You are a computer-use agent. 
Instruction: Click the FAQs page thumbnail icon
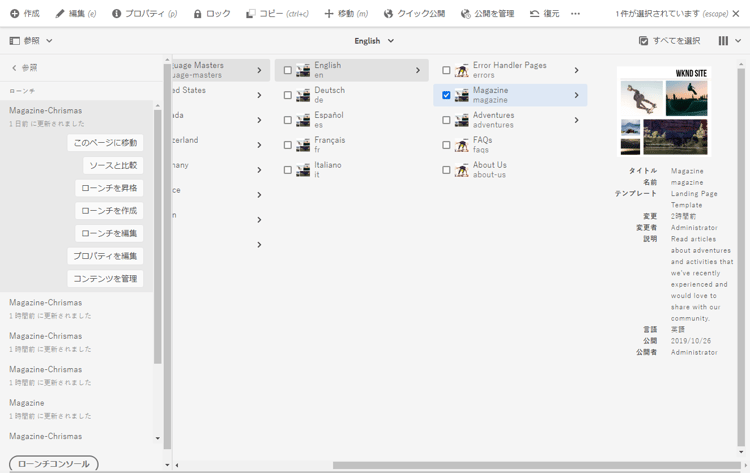[x=462, y=145]
